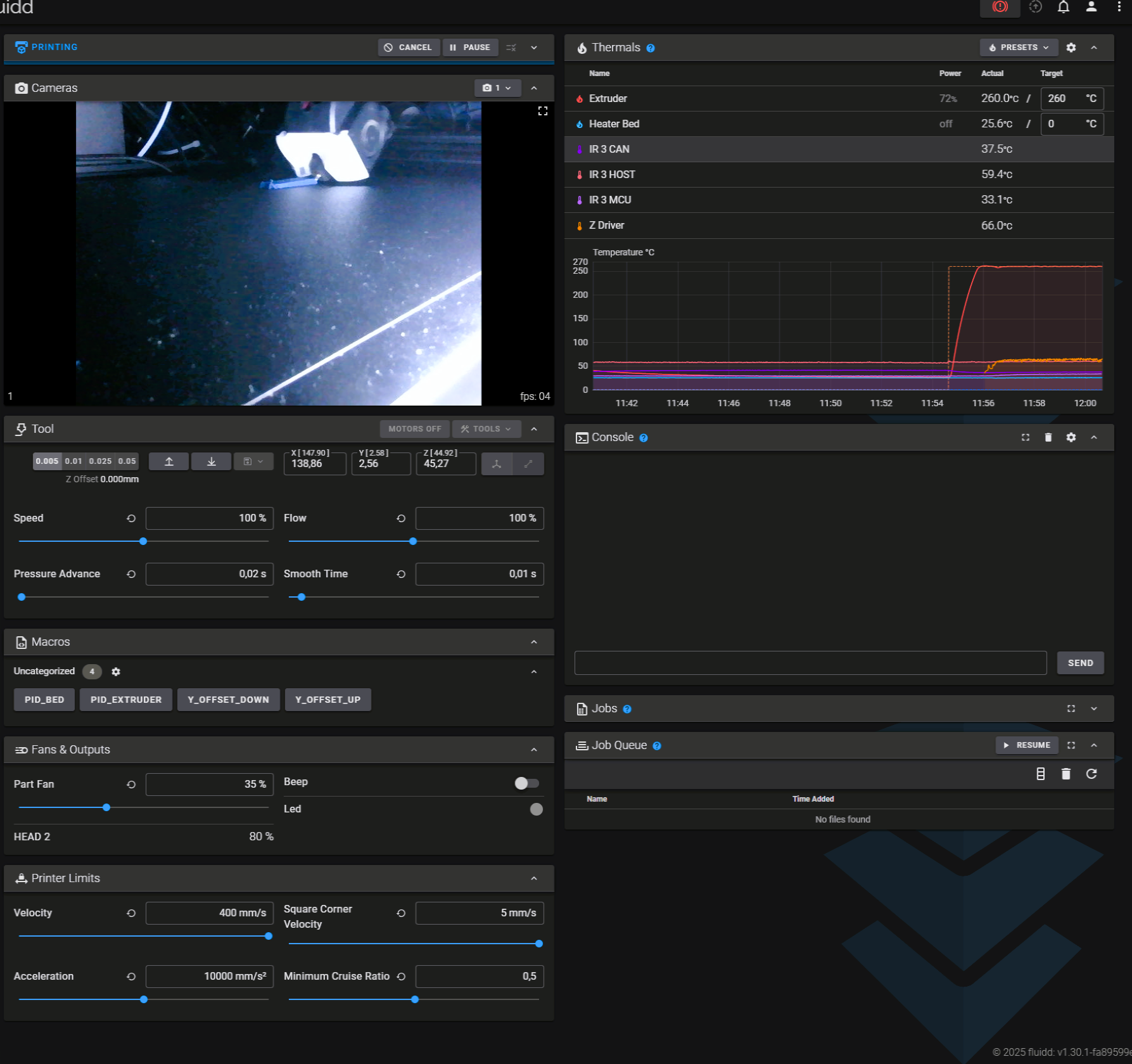Expand the Jobs panel

(1094, 708)
